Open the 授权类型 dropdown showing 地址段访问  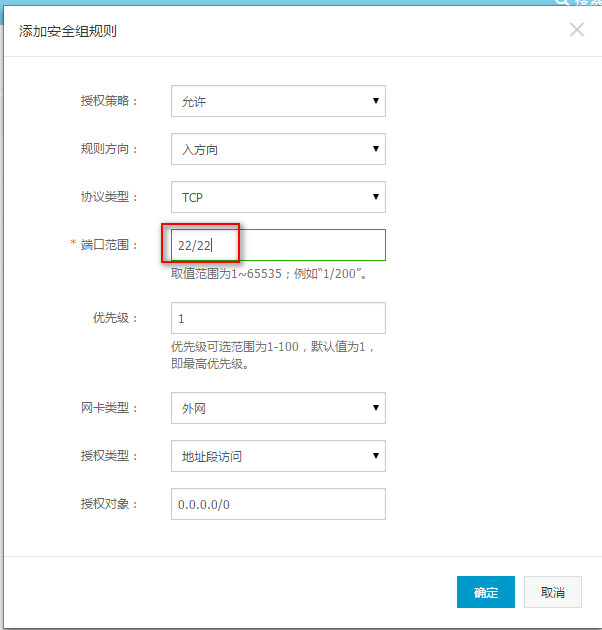[278, 456]
